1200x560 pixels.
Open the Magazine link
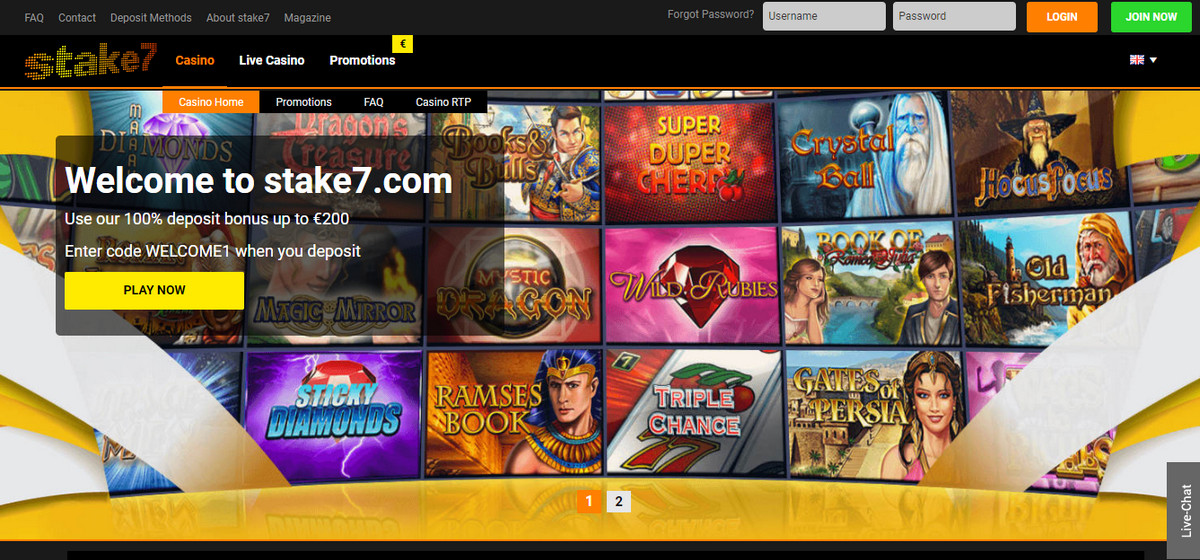[x=307, y=18]
